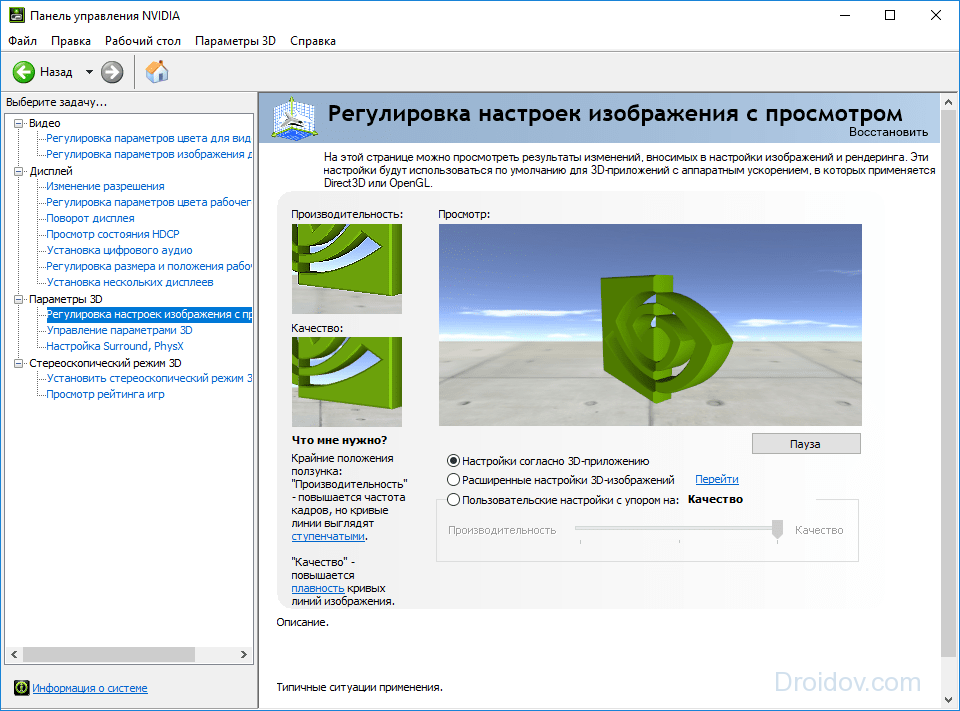Click the Home icon in toolbar
Viewport: 960px width, 711px height.
click(157, 72)
